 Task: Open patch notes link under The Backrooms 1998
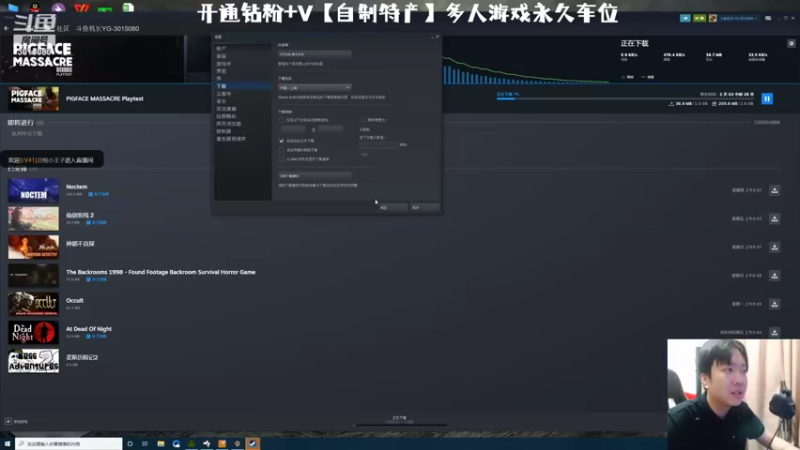97,280
